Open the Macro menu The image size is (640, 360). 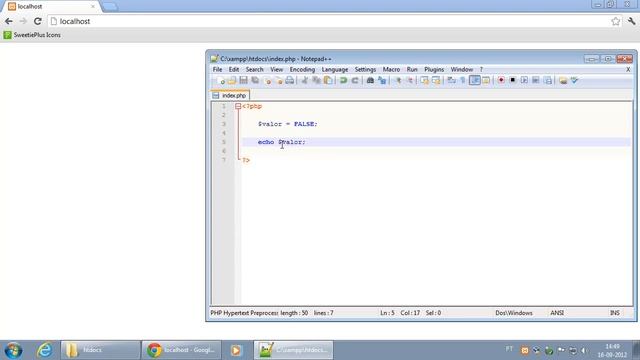tap(391, 69)
